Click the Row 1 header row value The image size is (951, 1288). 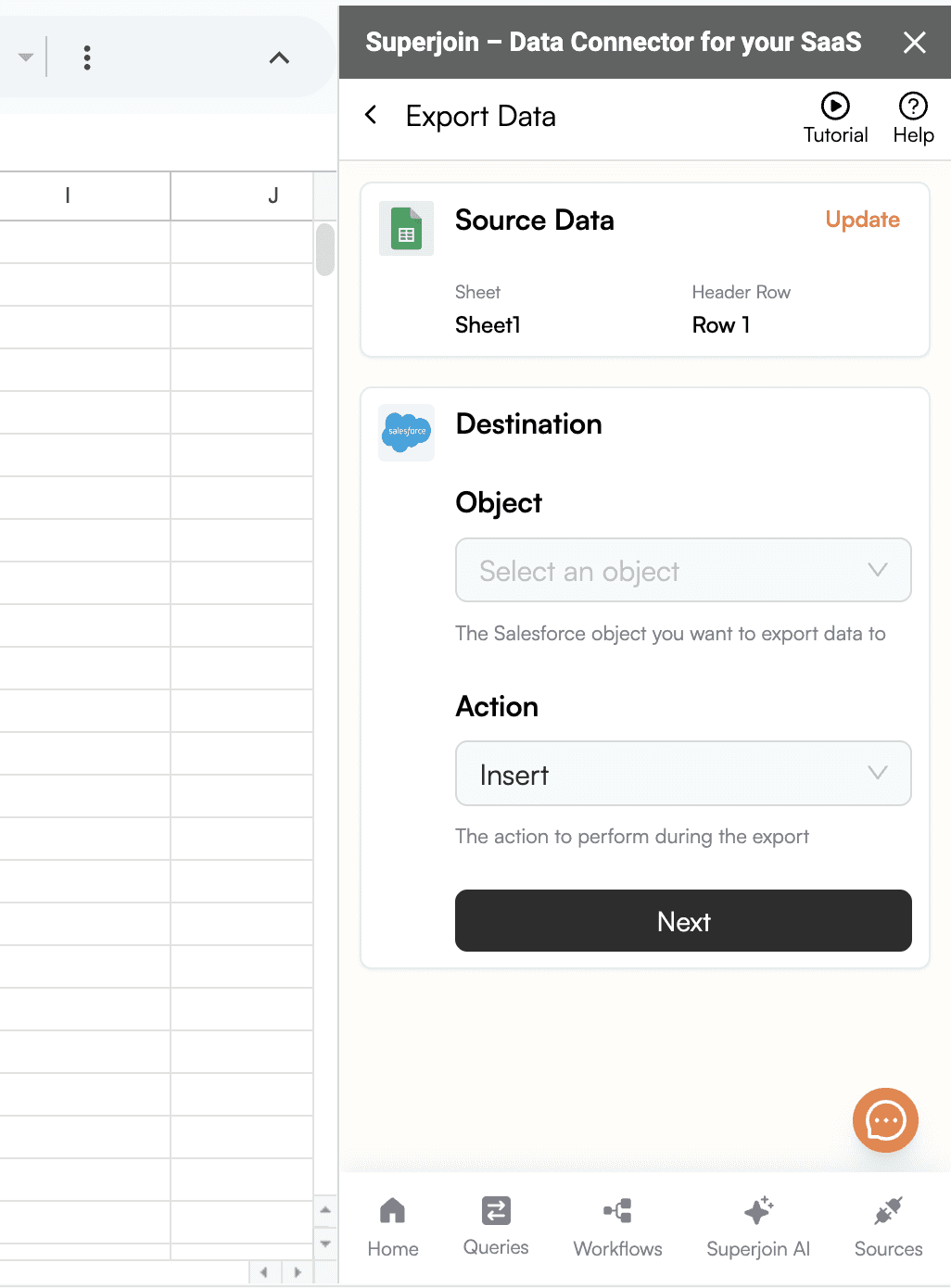pos(721,325)
